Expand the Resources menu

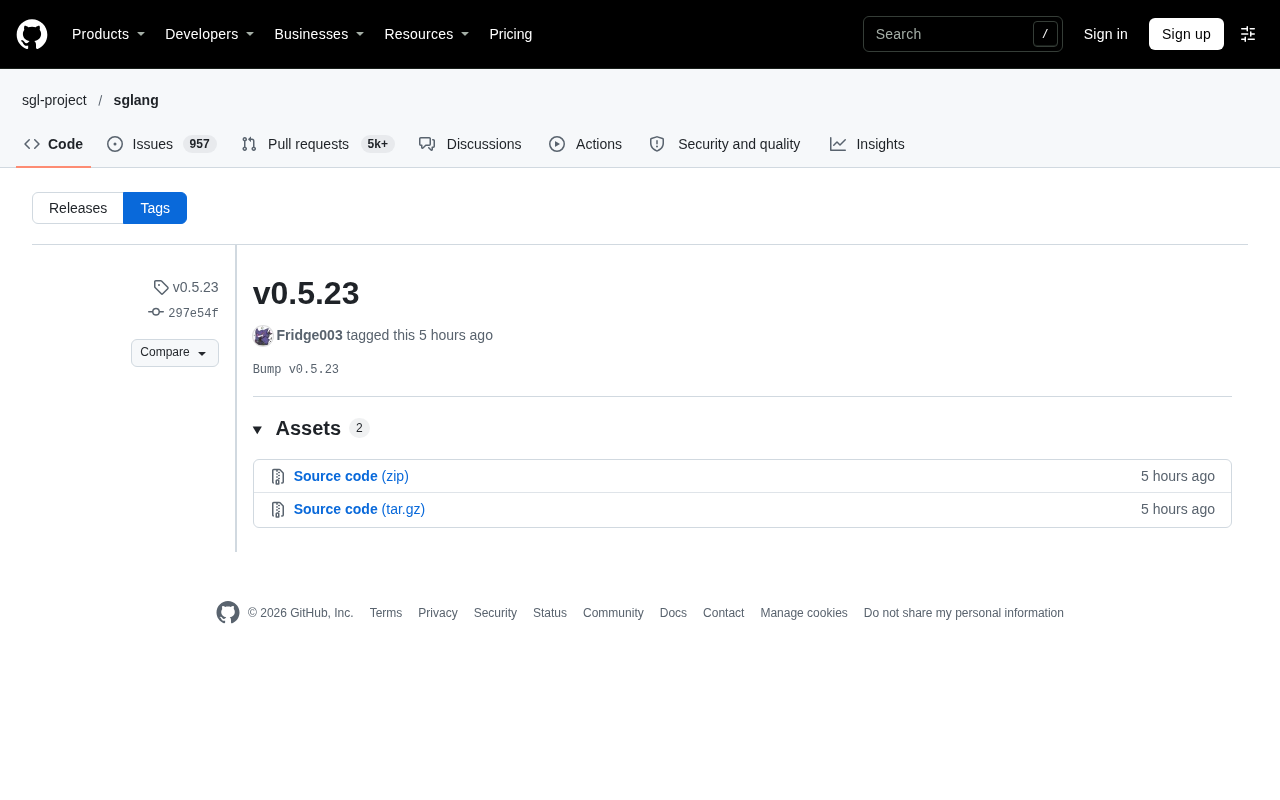[426, 34]
